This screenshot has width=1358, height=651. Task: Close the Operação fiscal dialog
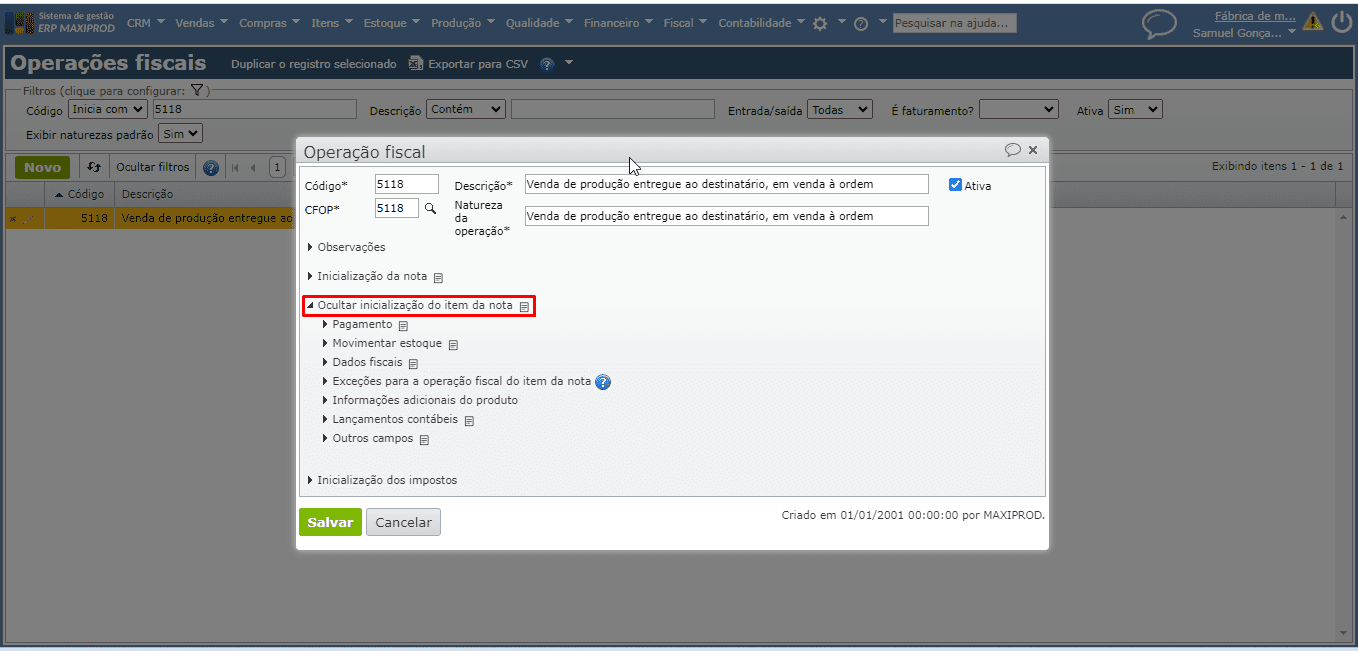click(1033, 150)
